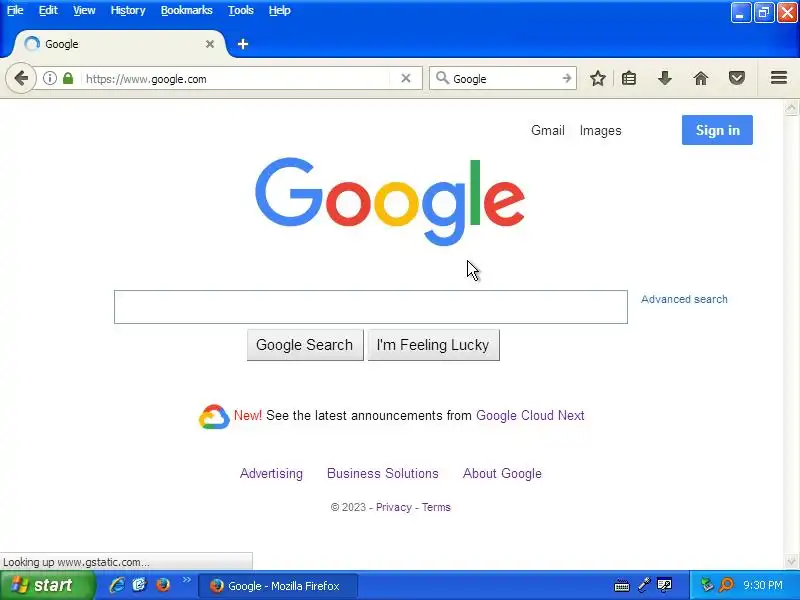Viewport: 800px width, 600px height.
Task: Click the page scrollbar down arrow
Action: [791, 561]
